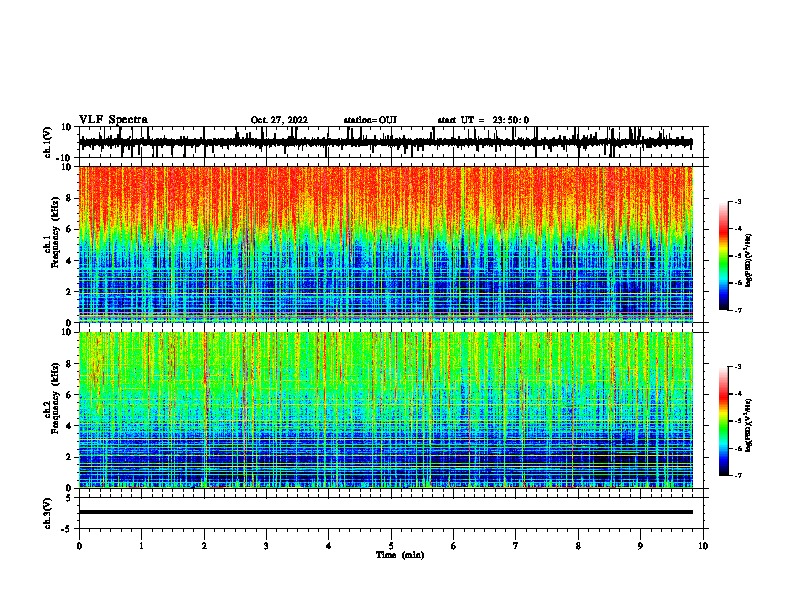Click the "-7" label on ch.2 color bar
Screen dimensions: 792x612
738,476
